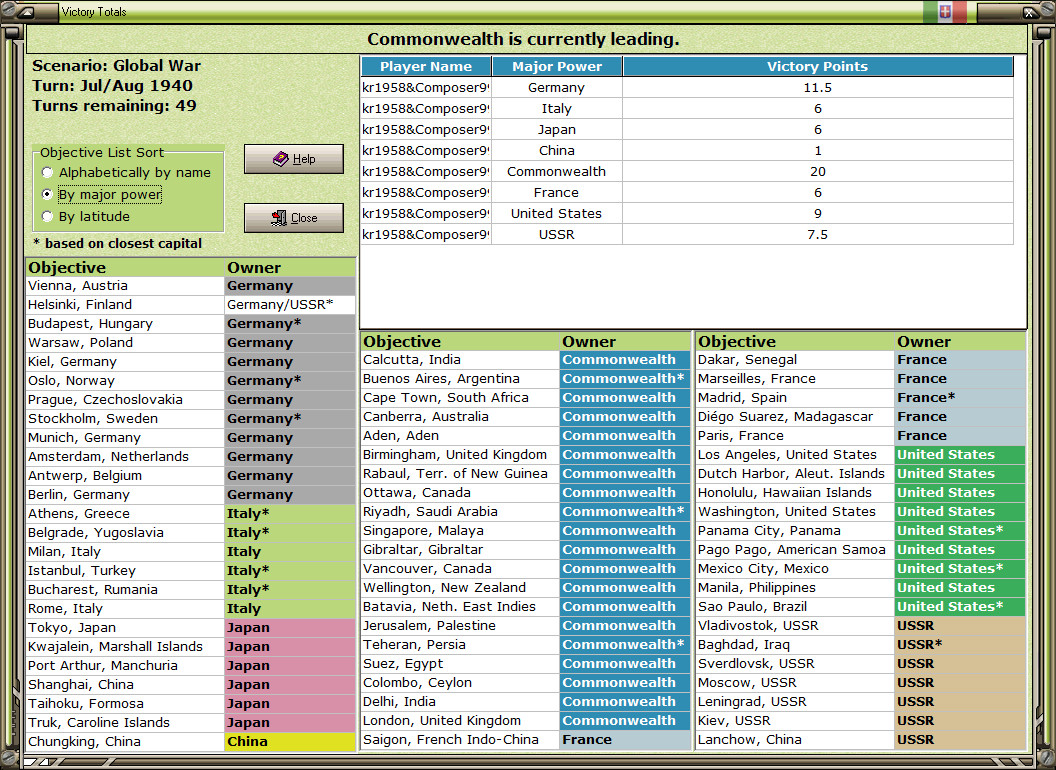Open the Help button
Screen dimensions: 1056x770
click(294, 159)
